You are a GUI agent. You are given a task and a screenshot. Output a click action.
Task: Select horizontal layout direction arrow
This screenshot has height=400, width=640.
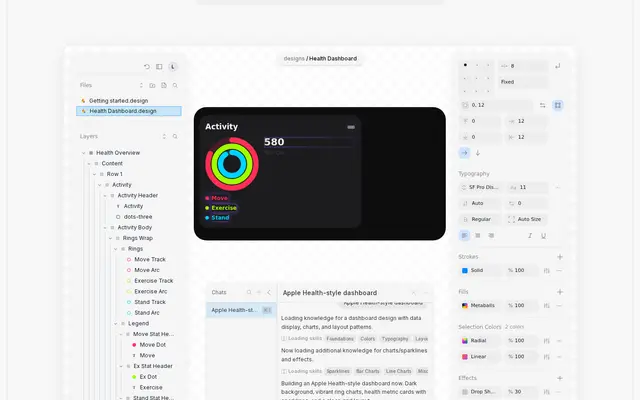464,153
